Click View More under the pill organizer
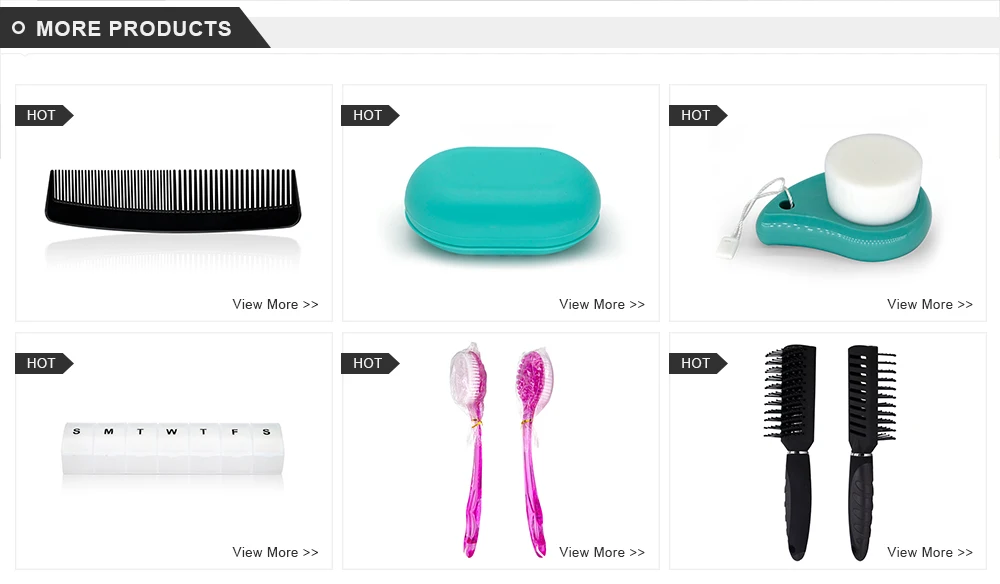The height and width of the screenshot is (584, 1000). (276, 552)
